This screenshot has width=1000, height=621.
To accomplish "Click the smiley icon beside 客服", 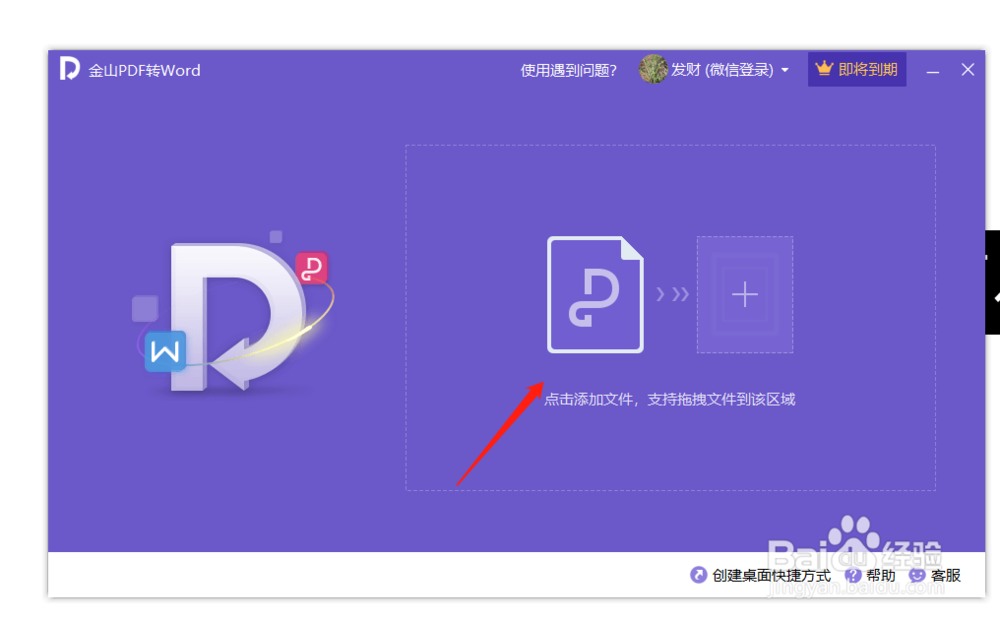I will (915, 576).
